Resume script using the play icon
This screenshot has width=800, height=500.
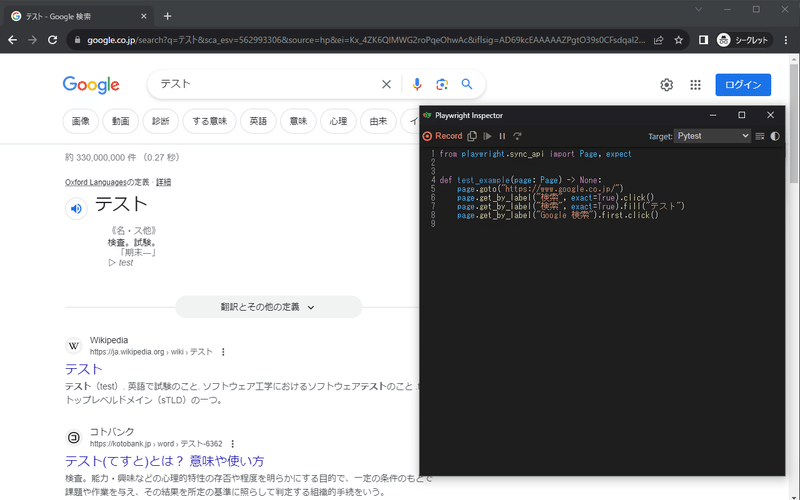click(x=487, y=136)
